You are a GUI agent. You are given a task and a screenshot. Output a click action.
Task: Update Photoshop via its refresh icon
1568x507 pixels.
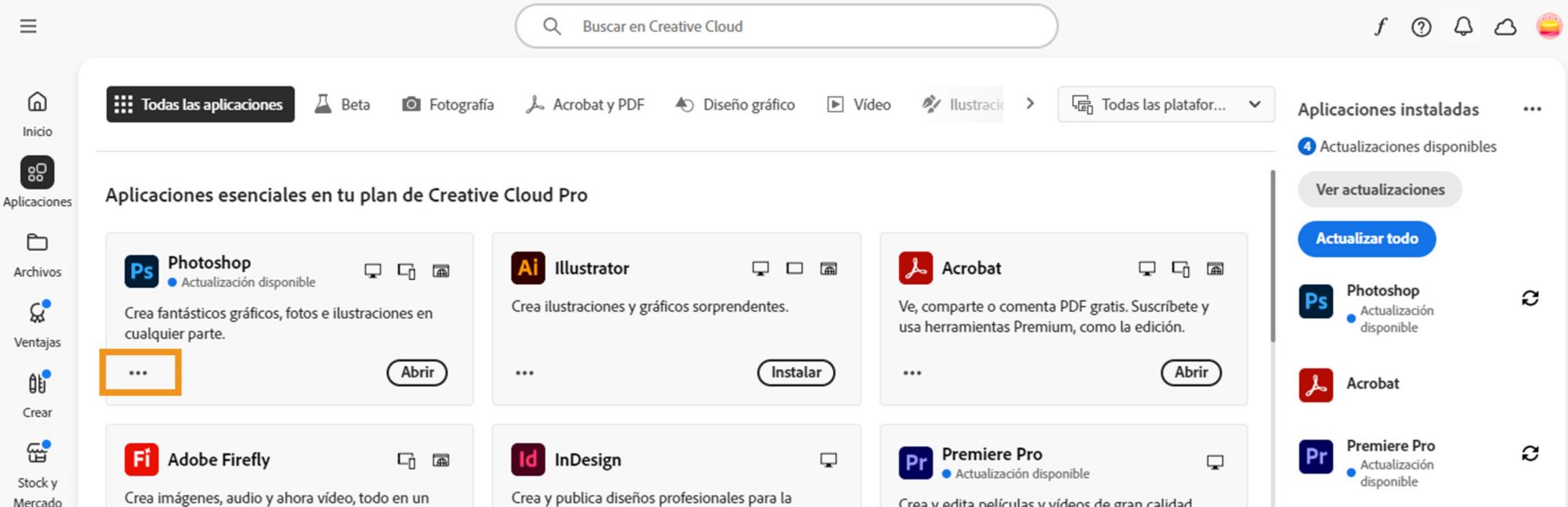click(x=1530, y=298)
